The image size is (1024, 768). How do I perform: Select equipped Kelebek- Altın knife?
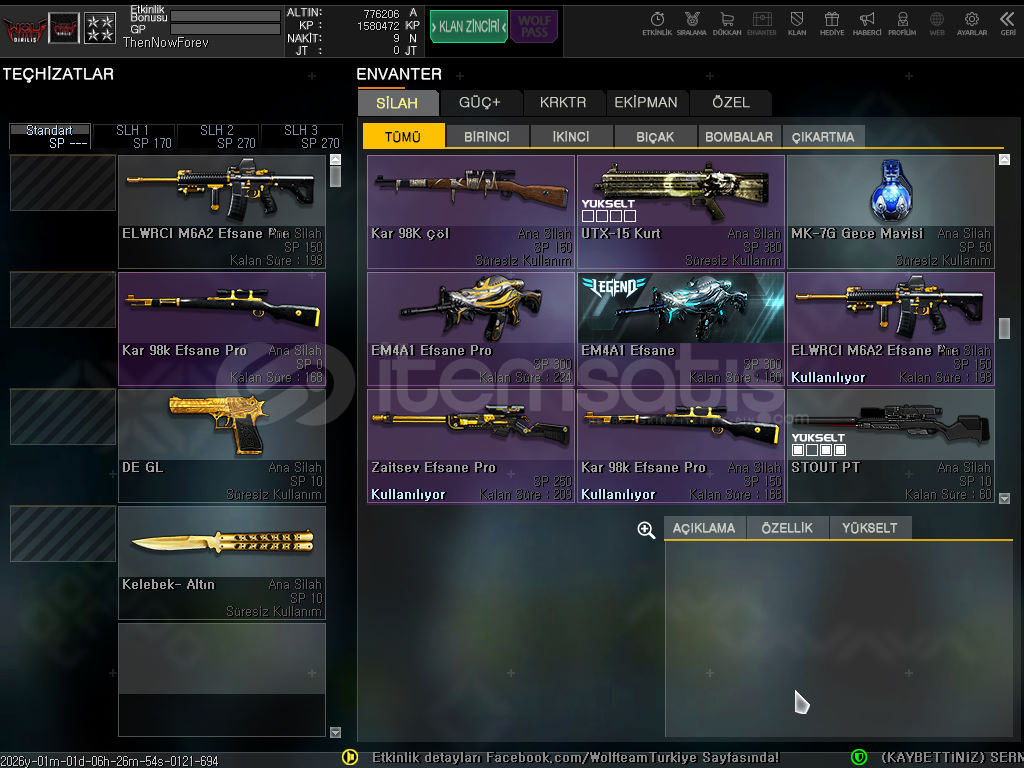222,563
